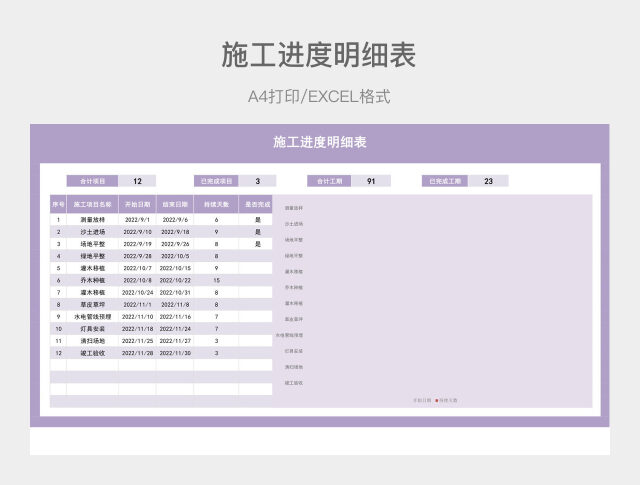Select the 开始日期 column header in table
This screenshot has height=485, width=640.
pos(137,204)
